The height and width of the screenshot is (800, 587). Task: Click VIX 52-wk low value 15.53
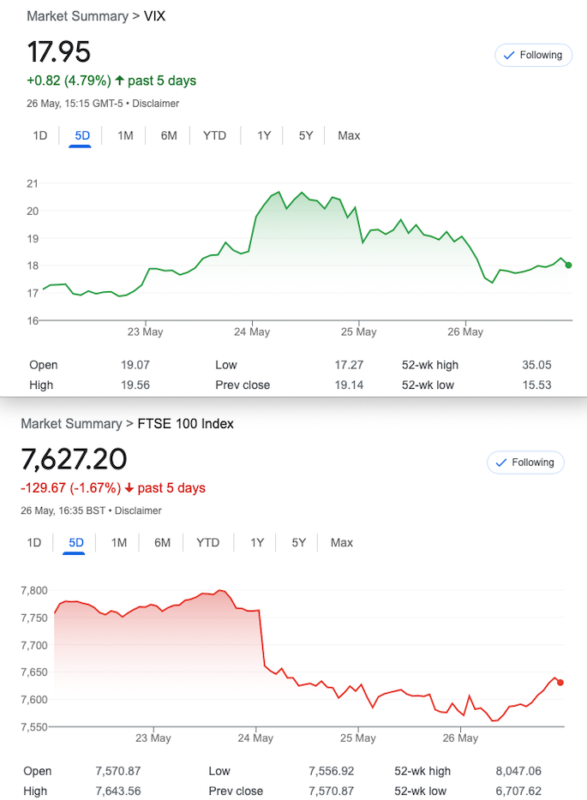click(x=537, y=385)
